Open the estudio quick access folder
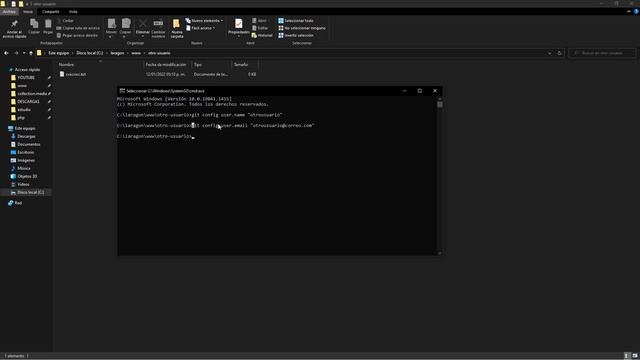640x360 pixels. [x=24, y=109]
